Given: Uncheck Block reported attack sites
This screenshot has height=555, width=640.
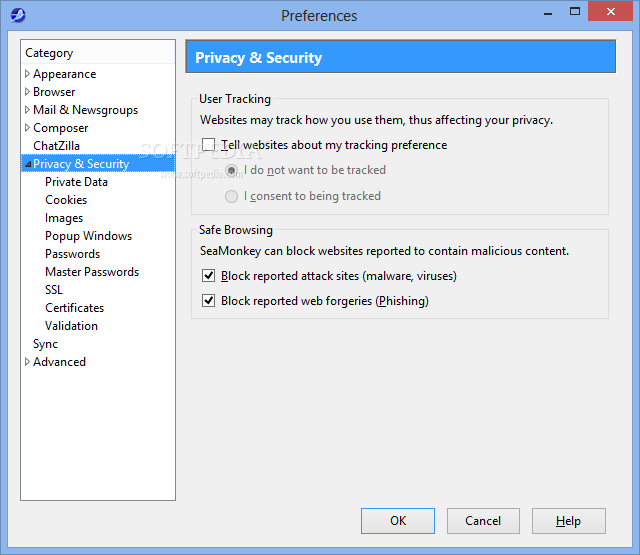Looking at the screenshot, I should pos(209,276).
